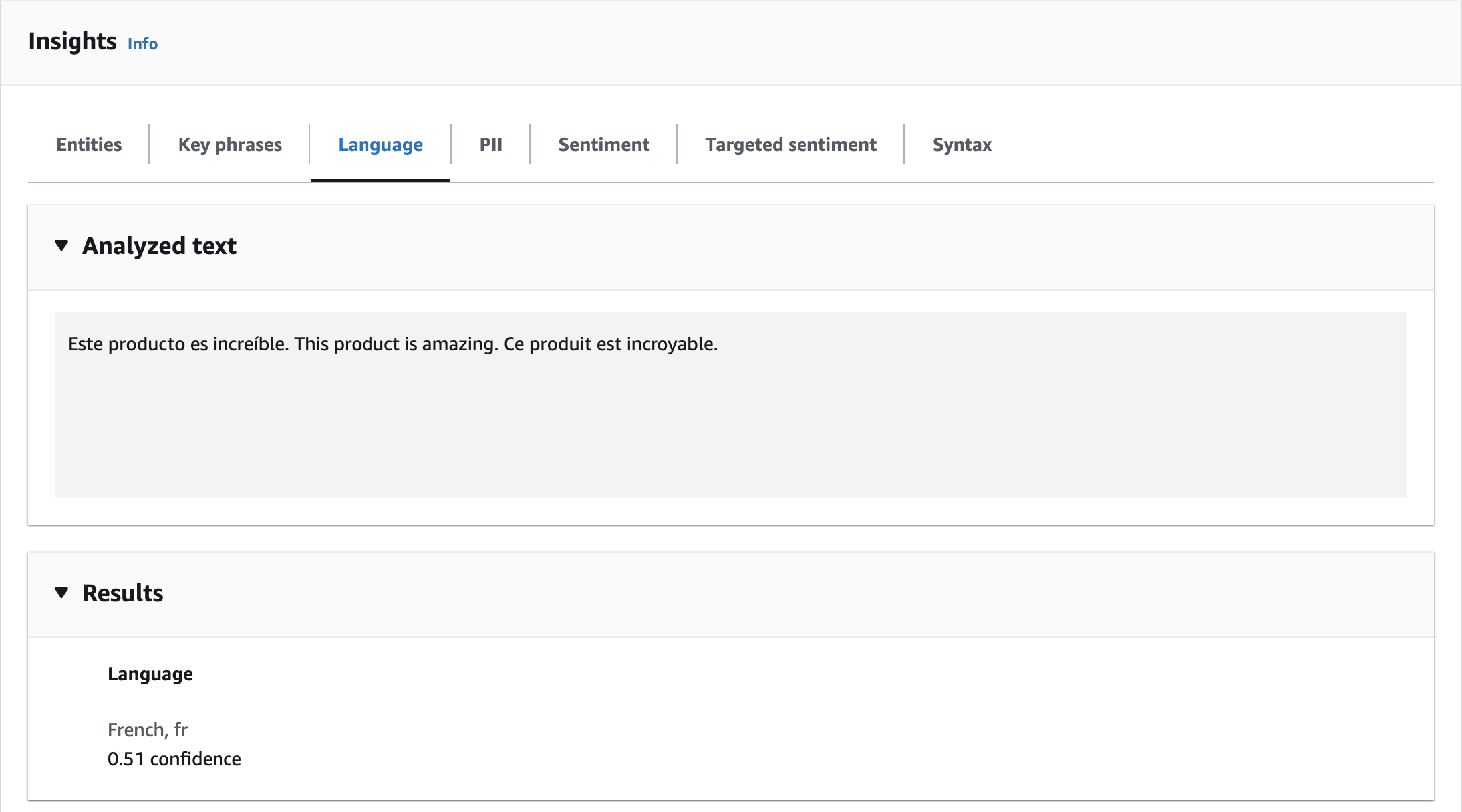This screenshot has width=1462, height=812.
Task: Collapse the Results section triangle
Action: [61, 593]
